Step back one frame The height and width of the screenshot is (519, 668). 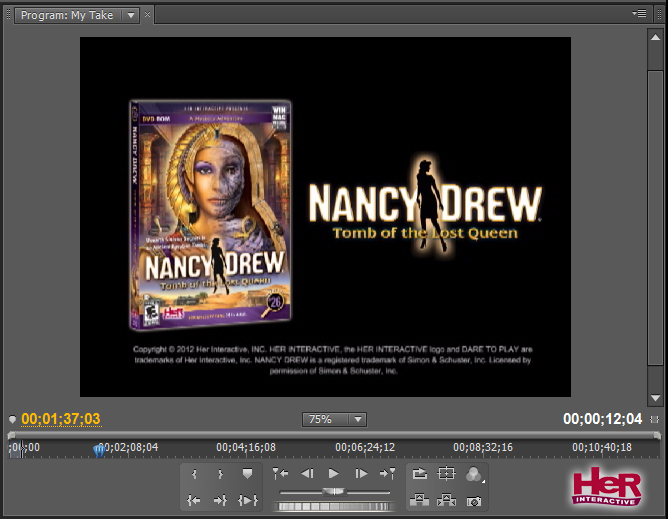click(x=307, y=473)
